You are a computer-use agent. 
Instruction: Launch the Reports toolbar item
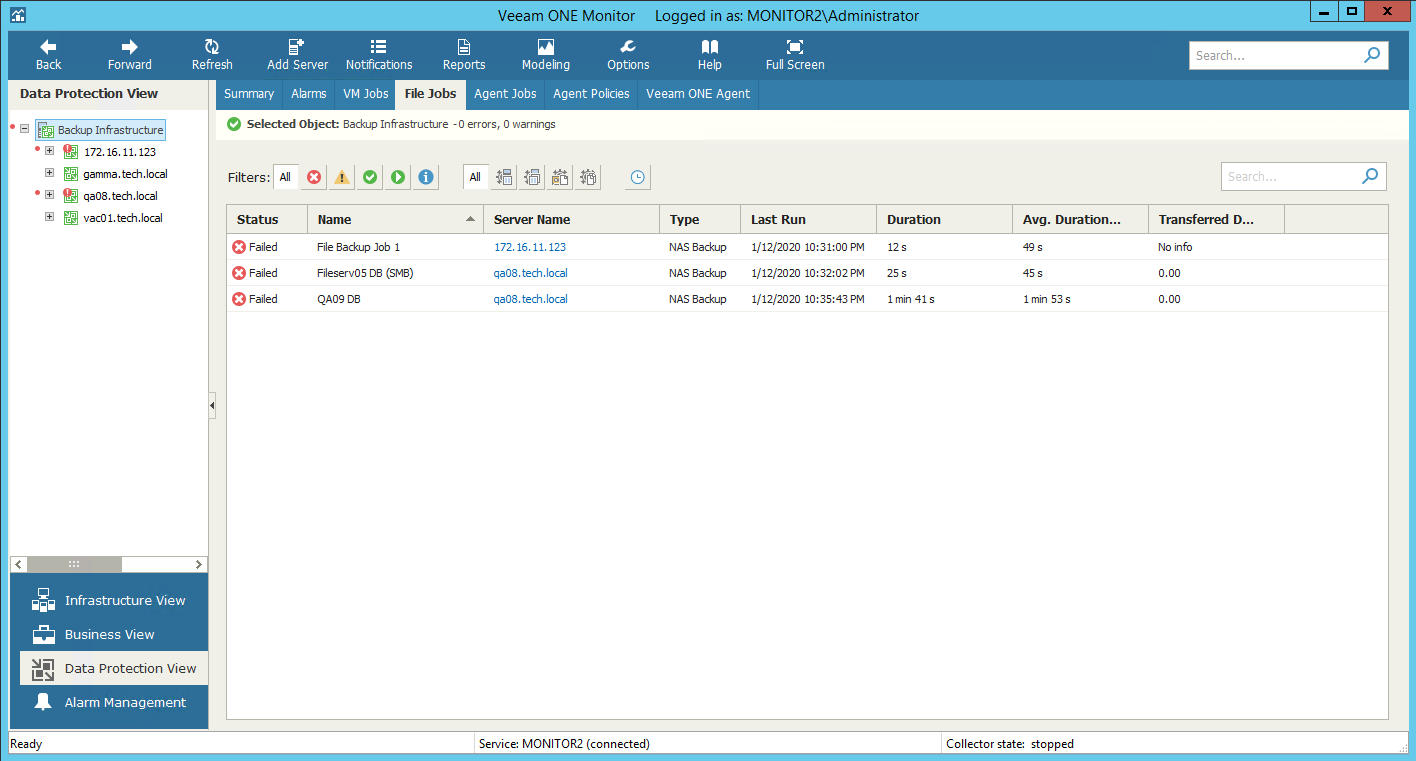click(464, 55)
